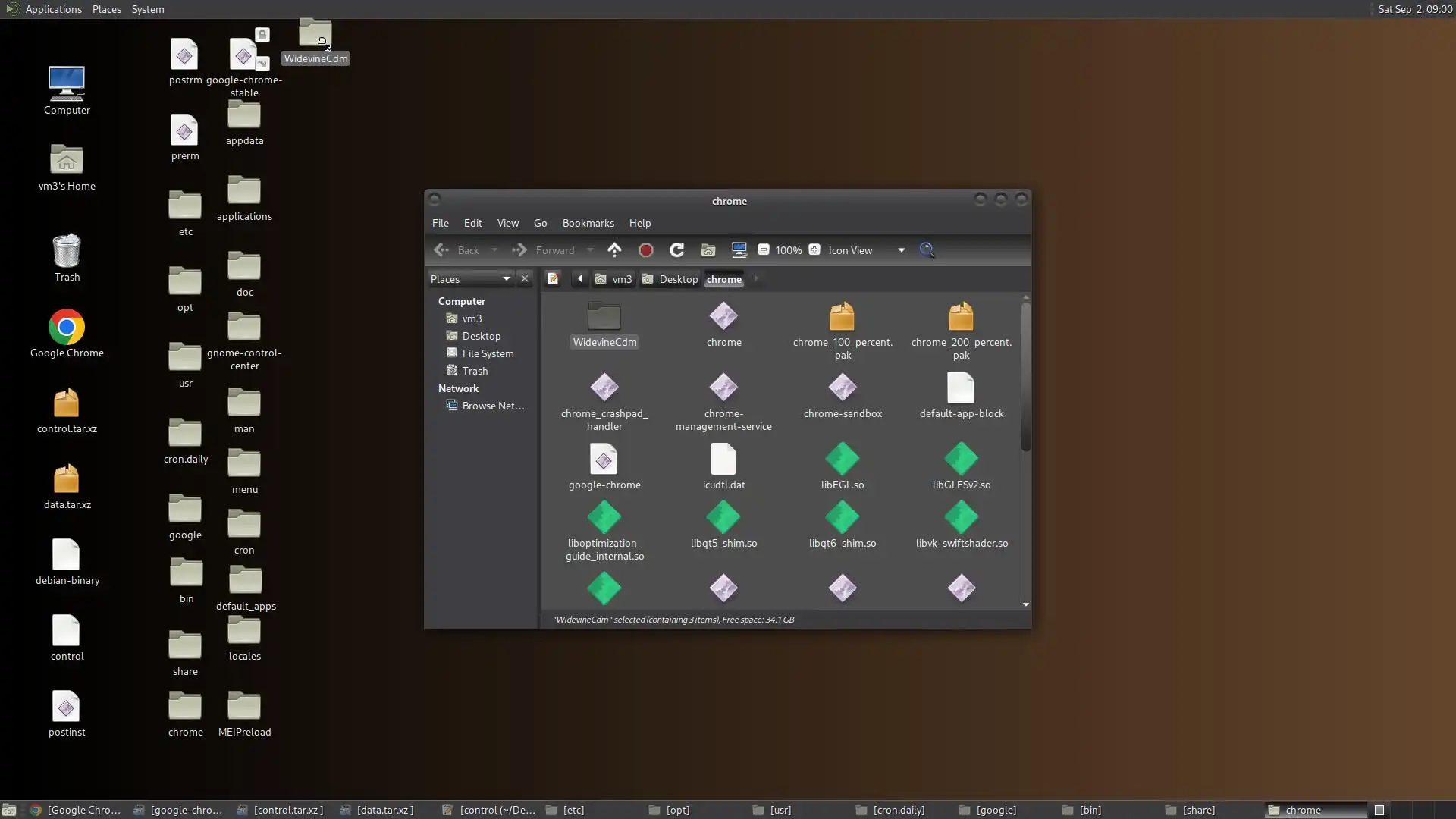
Task: Click the zoom in plus icon
Action: click(814, 249)
